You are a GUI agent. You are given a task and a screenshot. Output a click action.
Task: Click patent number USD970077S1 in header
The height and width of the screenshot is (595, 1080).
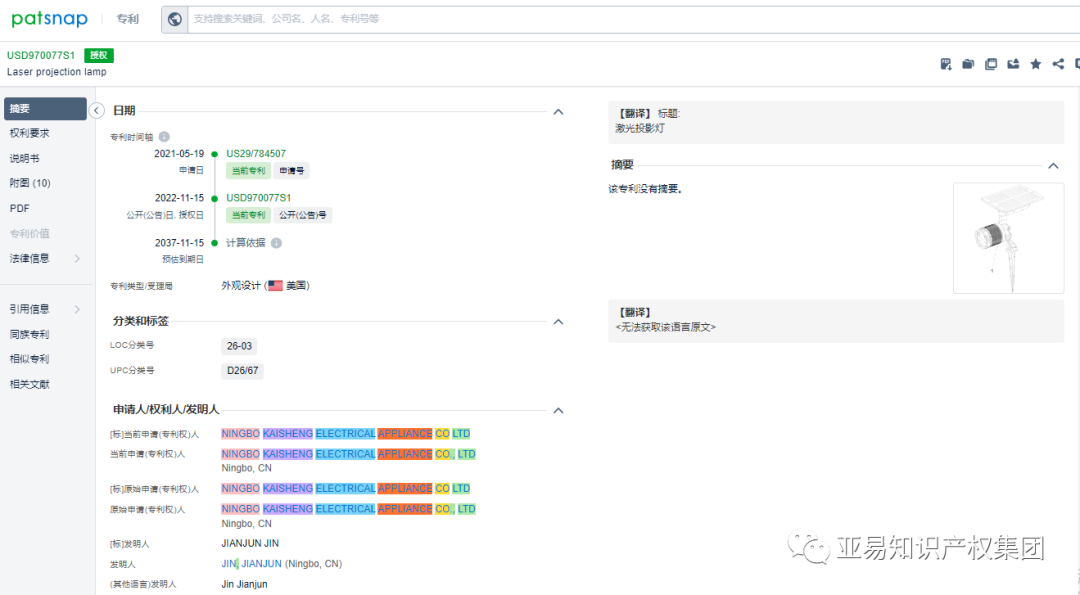(x=41, y=55)
